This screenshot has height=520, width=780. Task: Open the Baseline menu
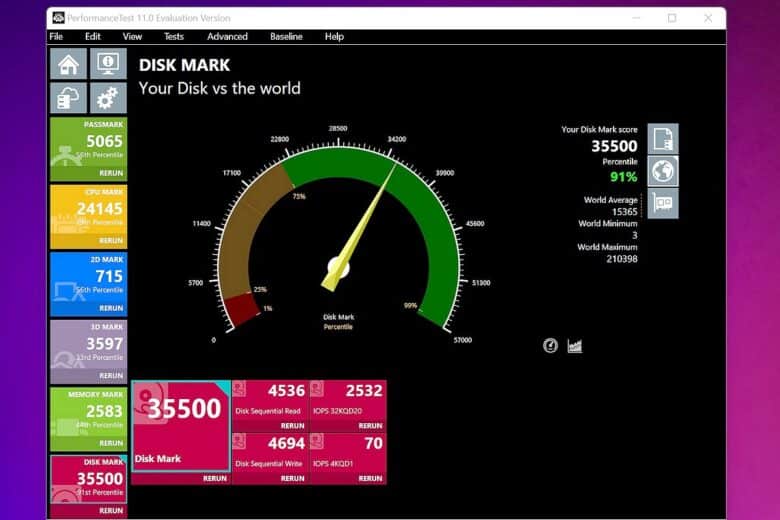pyautogui.click(x=286, y=36)
